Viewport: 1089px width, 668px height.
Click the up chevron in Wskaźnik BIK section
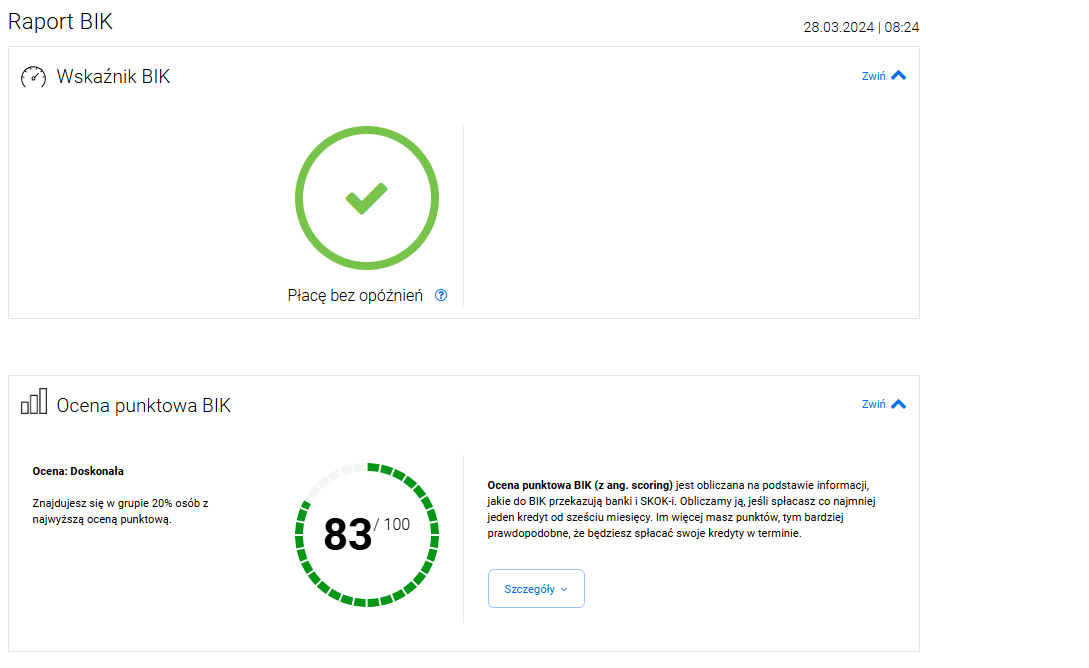coord(898,75)
